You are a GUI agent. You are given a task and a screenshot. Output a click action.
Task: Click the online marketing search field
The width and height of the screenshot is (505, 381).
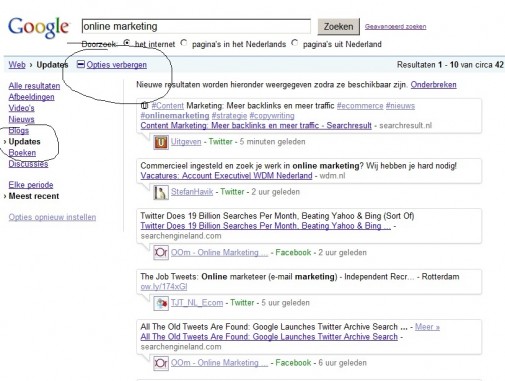coord(196,26)
